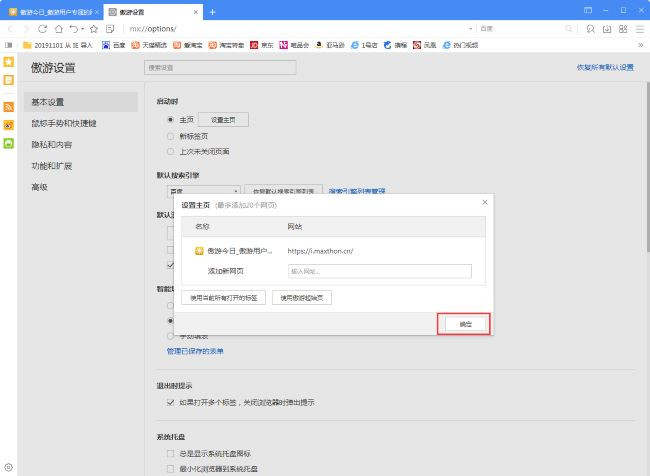Image resolution: width=650 pixels, height=476 pixels.
Task: Select the 新标签页 startup radio button
Action: click(x=171, y=135)
